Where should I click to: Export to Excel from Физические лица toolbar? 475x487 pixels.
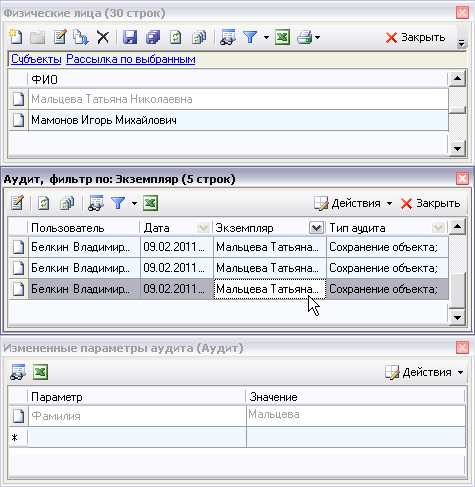click(x=282, y=37)
